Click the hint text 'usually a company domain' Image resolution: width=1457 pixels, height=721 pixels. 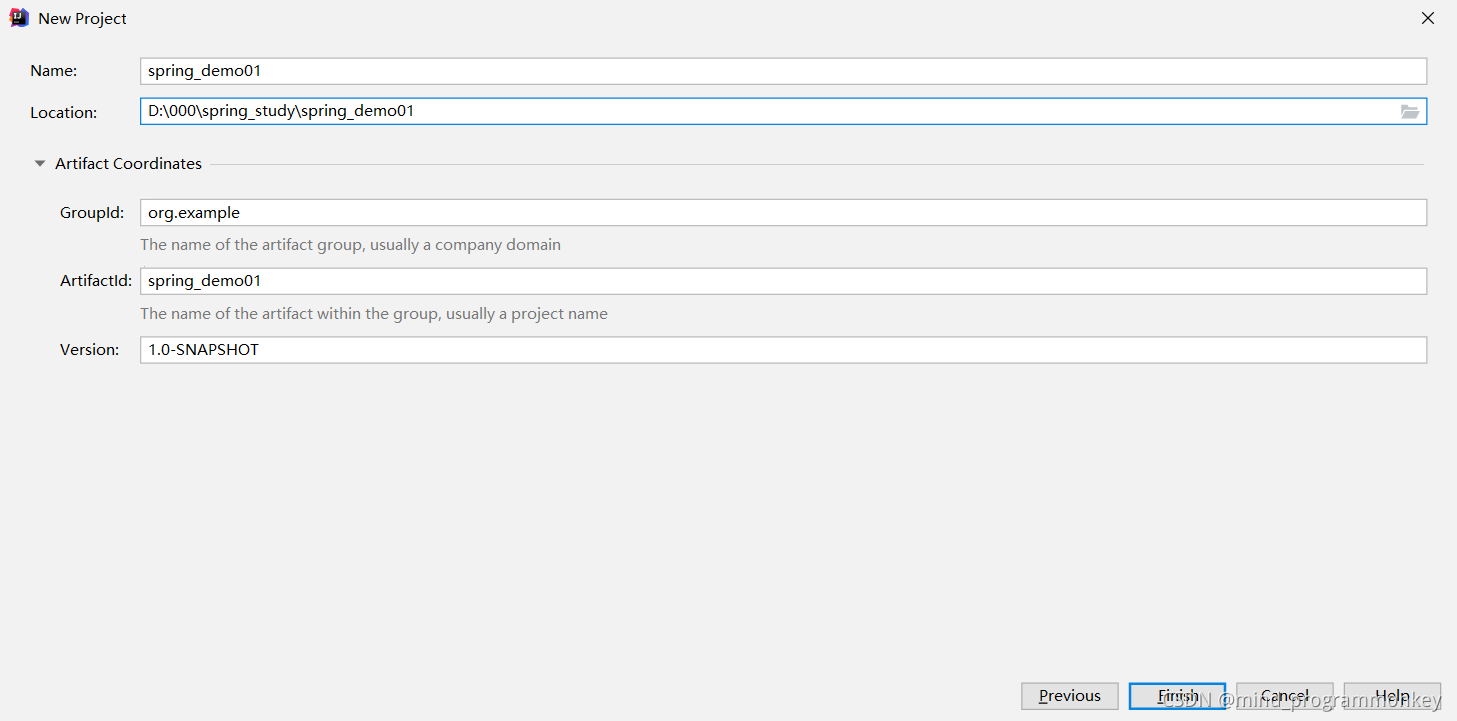click(x=466, y=245)
